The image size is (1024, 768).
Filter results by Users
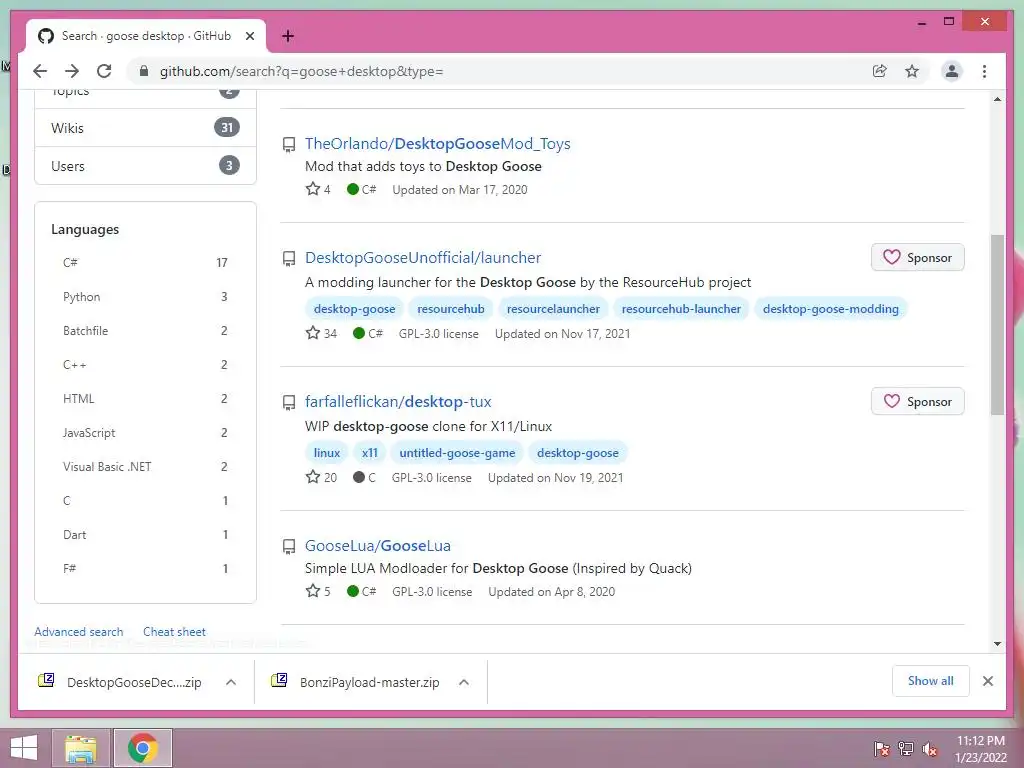point(145,166)
